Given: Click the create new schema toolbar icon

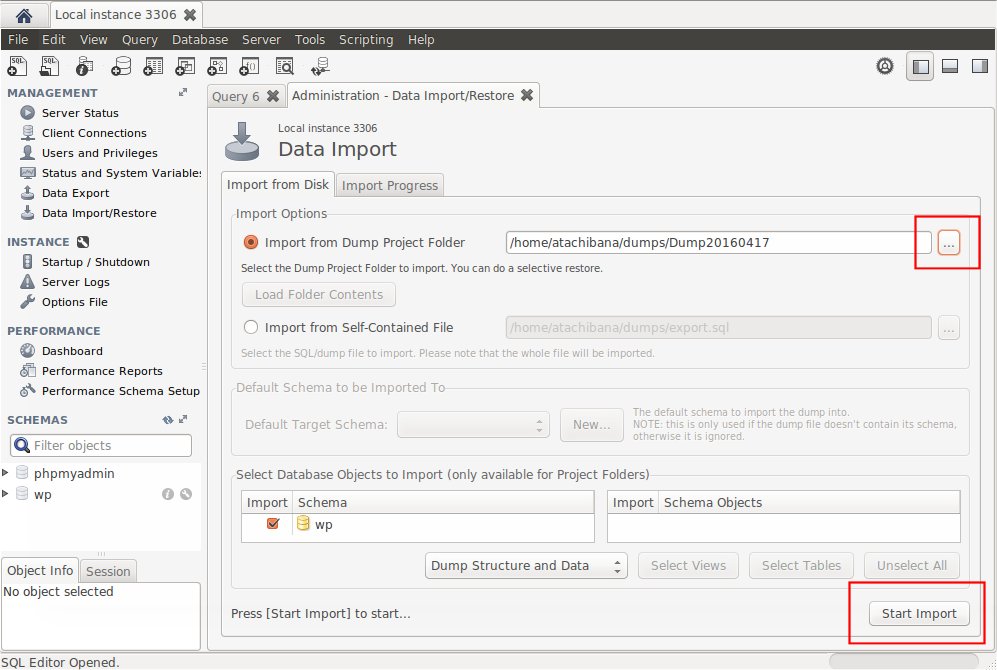Looking at the screenshot, I should (x=120, y=66).
